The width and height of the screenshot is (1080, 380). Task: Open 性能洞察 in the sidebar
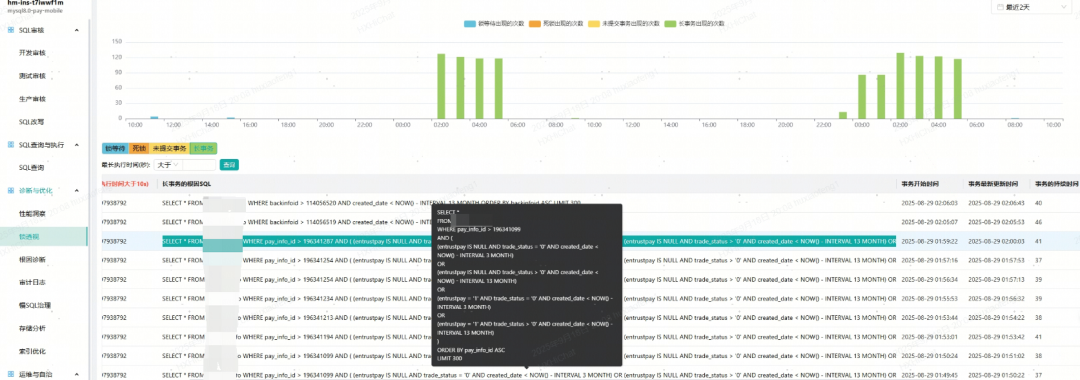tap(32, 213)
